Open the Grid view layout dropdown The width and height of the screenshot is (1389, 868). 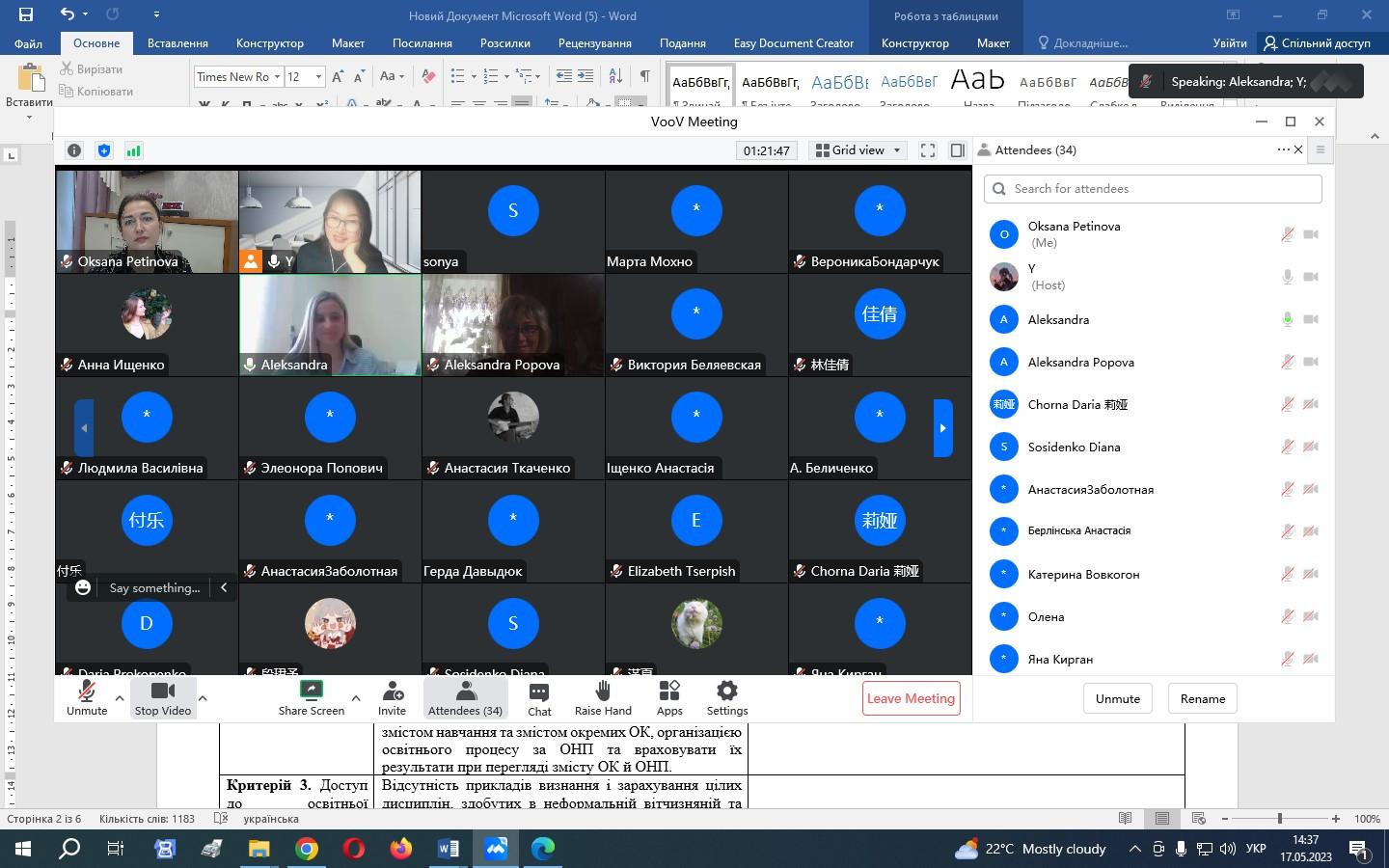point(858,150)
